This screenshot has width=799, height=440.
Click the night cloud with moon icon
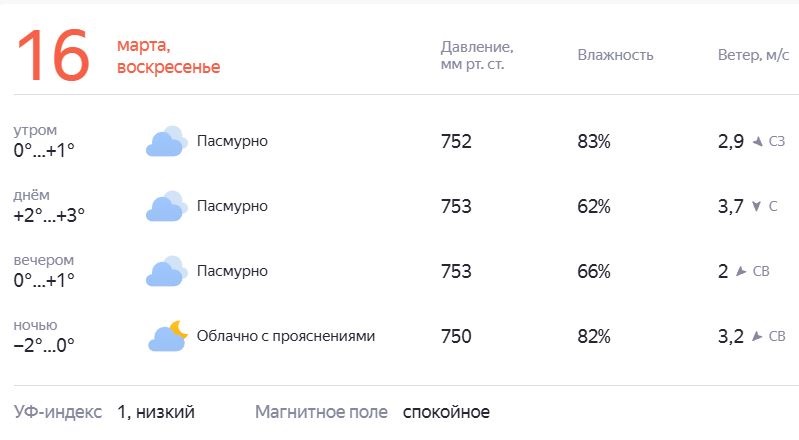pos(168,336)
